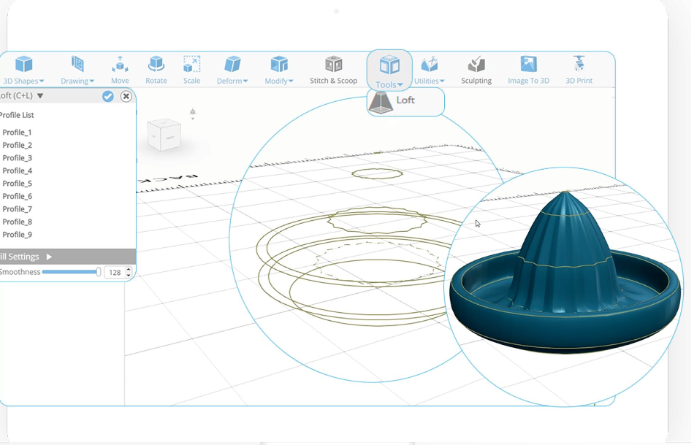This screenshot has width=691, height=445.
Task: Select the Rotate tool
Action: tap(156, 70)
